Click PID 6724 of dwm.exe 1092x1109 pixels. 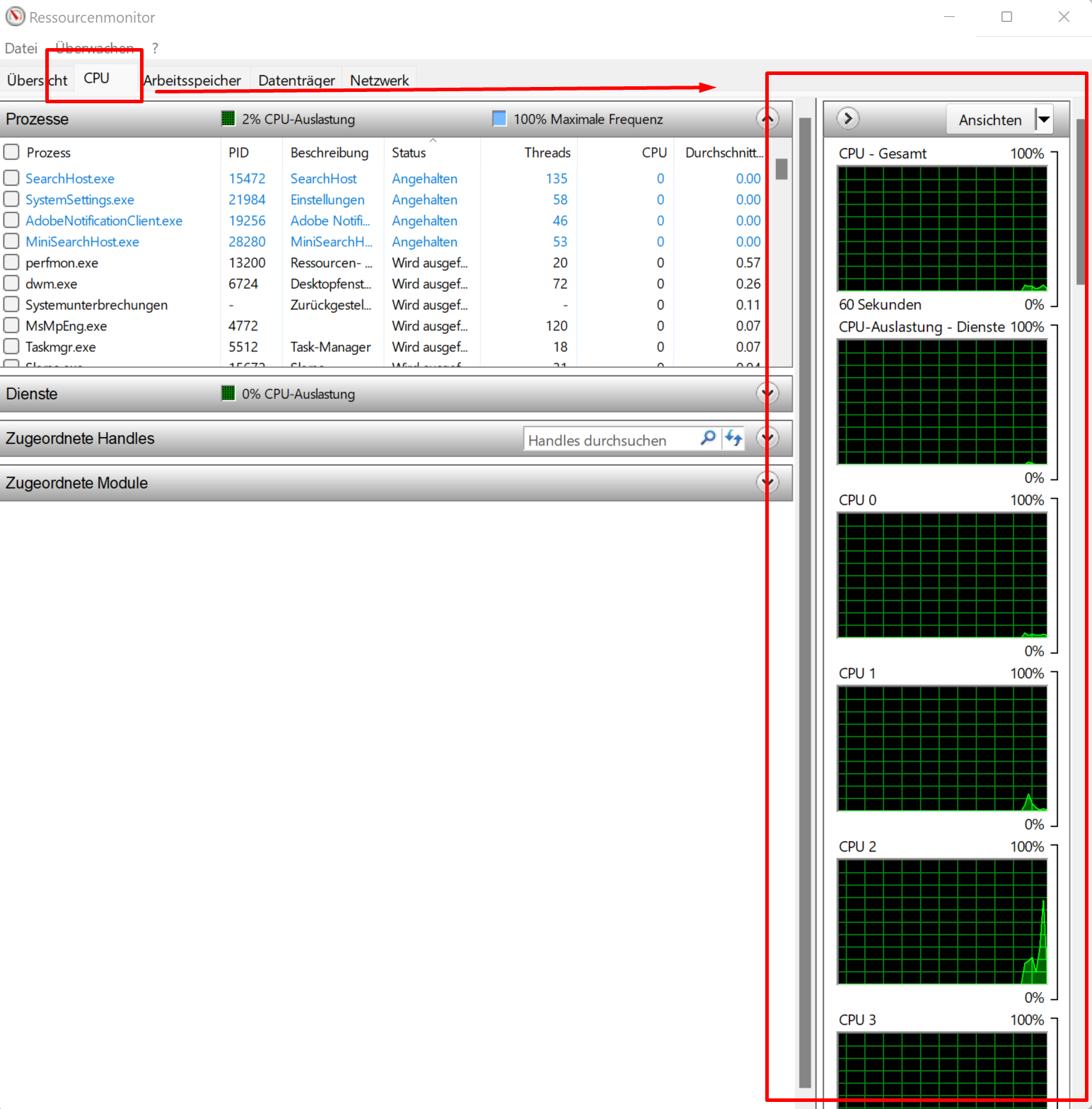[243, 284]
